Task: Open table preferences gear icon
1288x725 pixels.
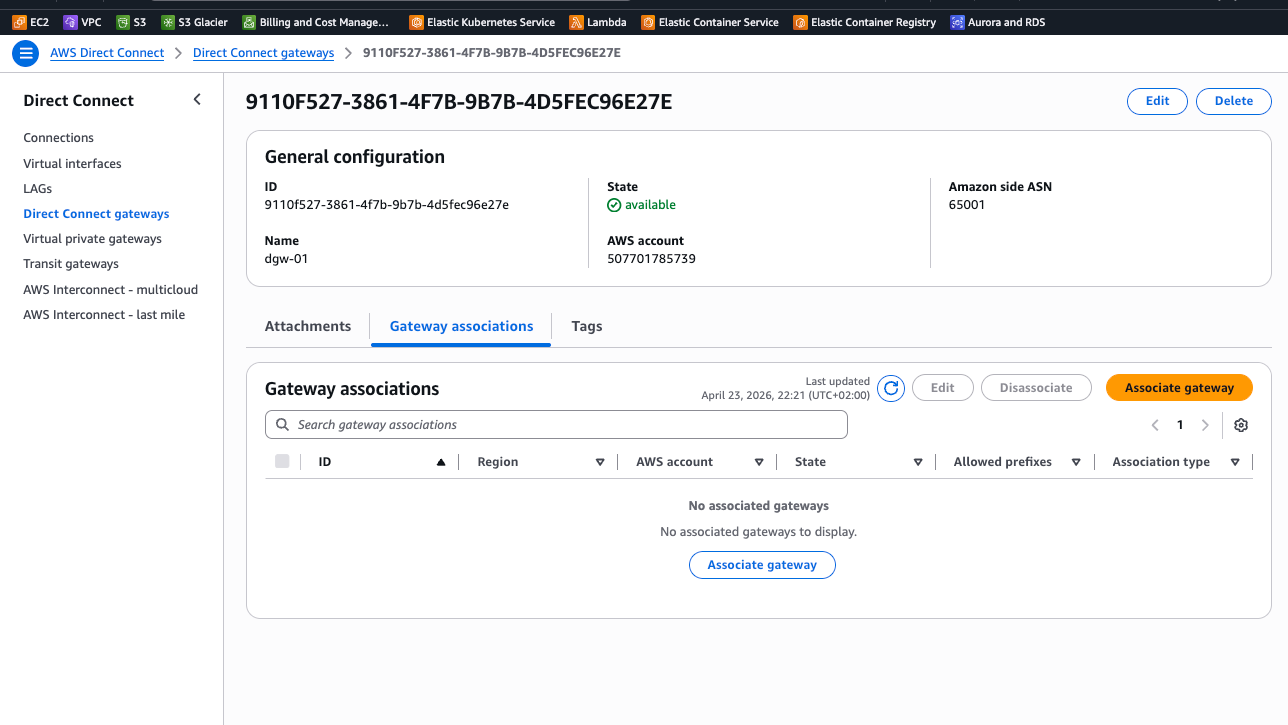Action: (x=1241, y=425)
